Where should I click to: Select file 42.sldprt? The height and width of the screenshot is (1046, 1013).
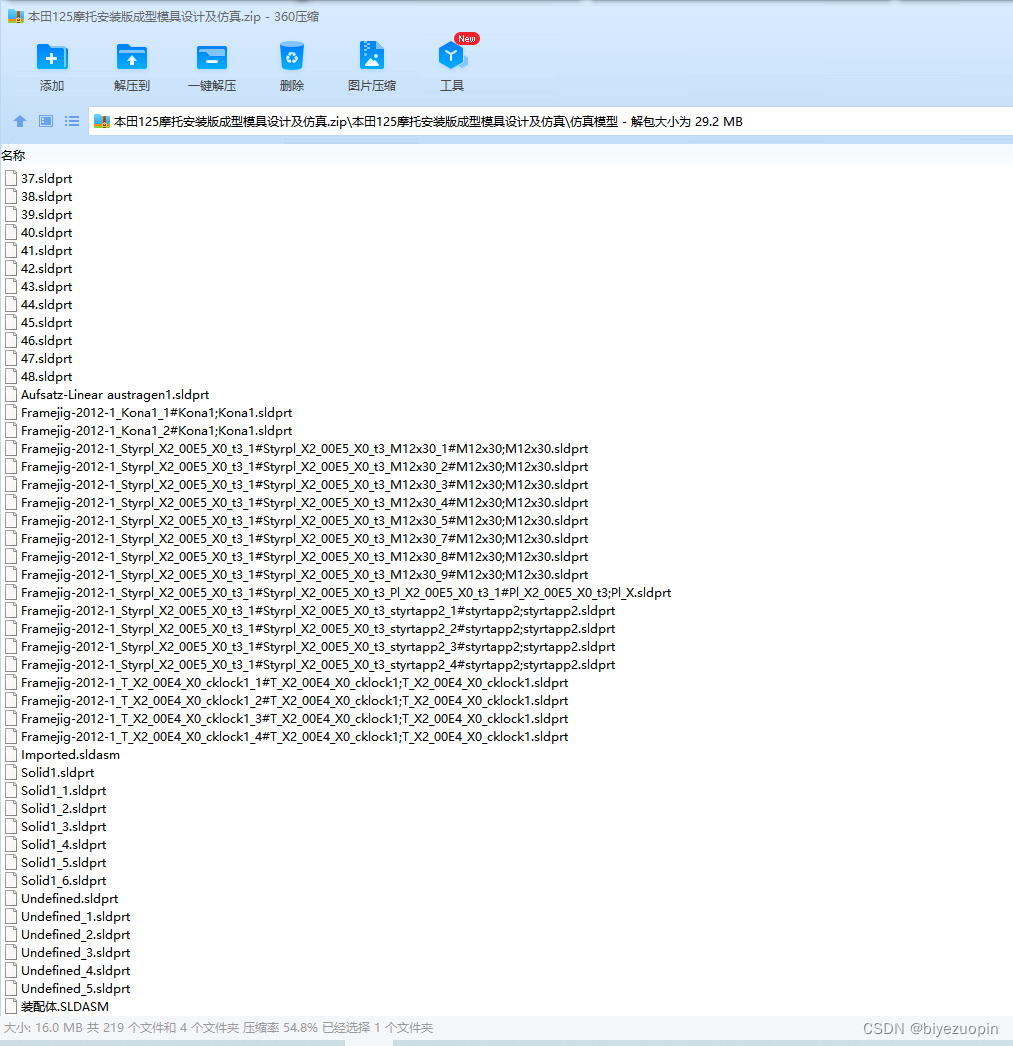coord(46,269)
